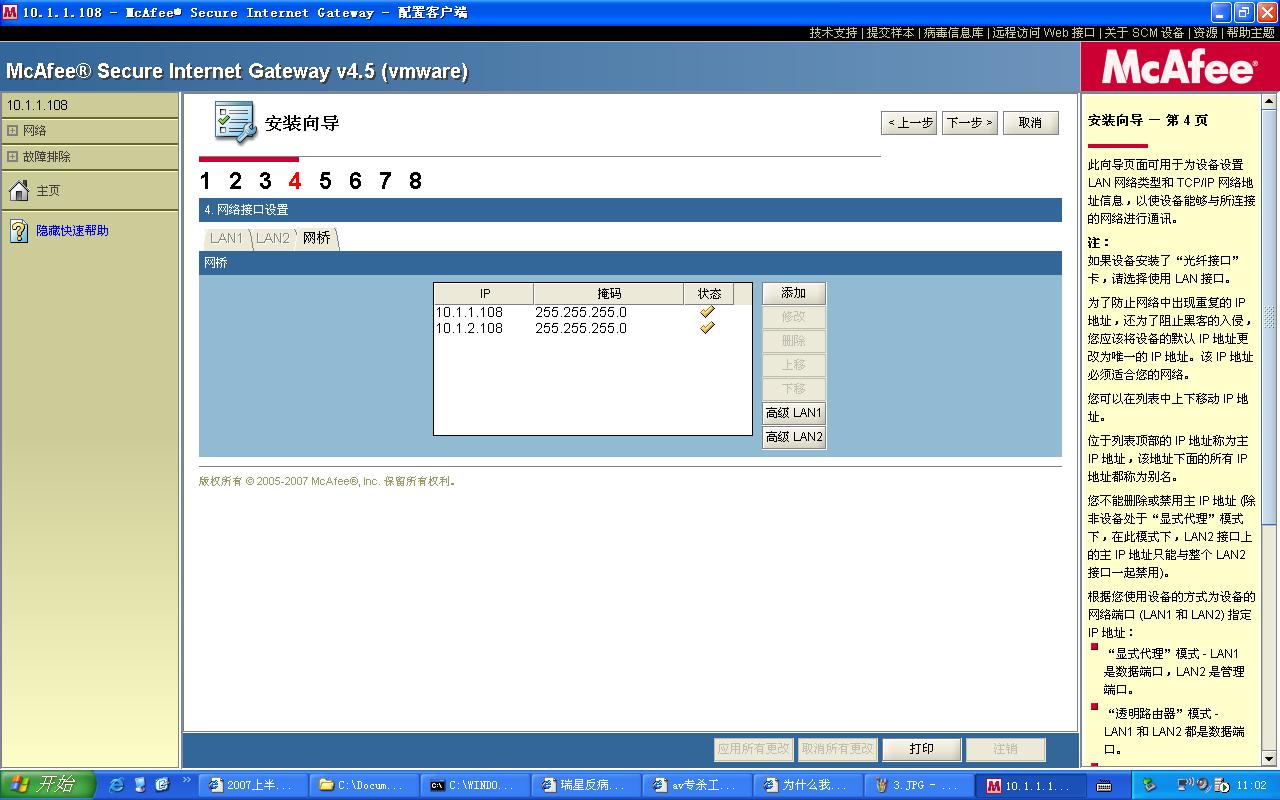Open 关于 SCM 设备 link
Viewport: 1280px width, 800px height.
(x=1144, y=33)
